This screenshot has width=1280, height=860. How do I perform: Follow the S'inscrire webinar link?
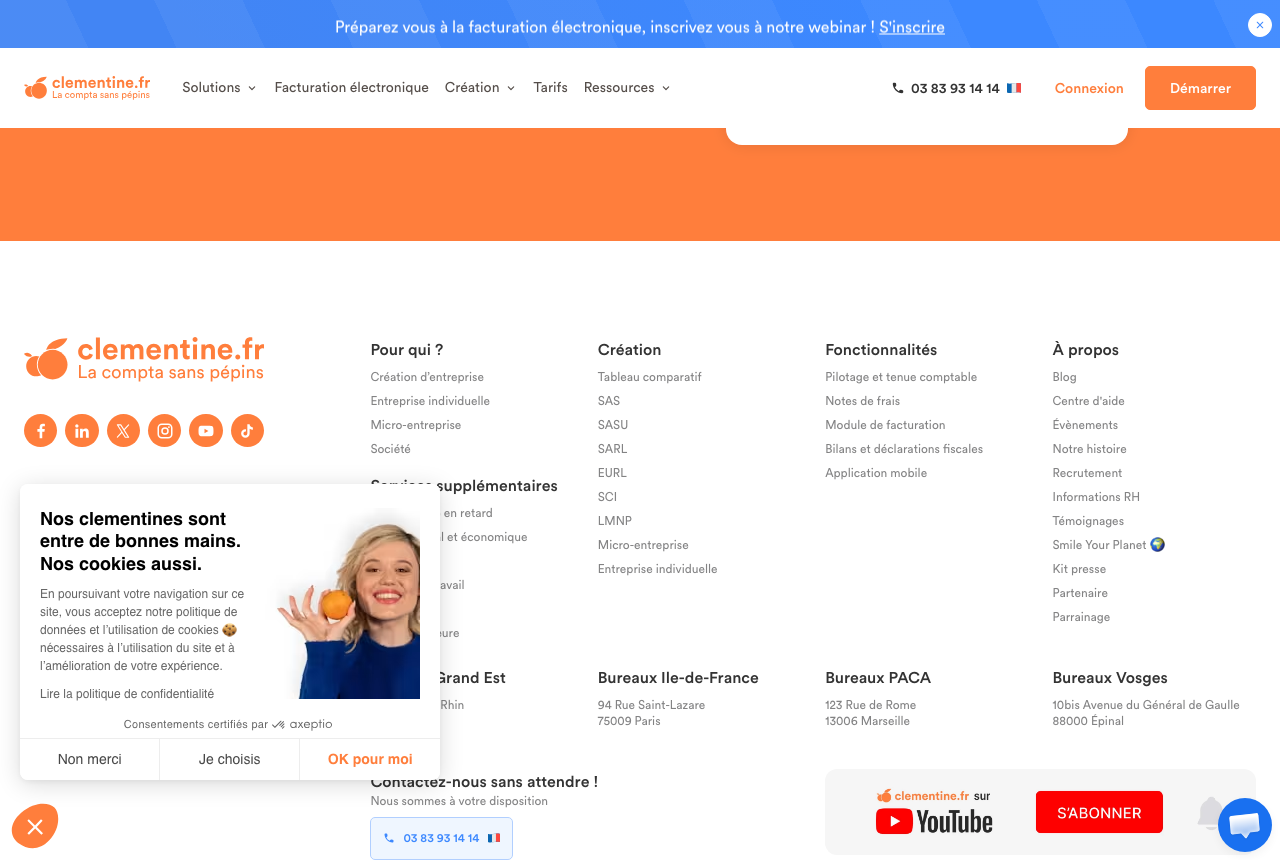pyautogui.click(x=912, y=27)
